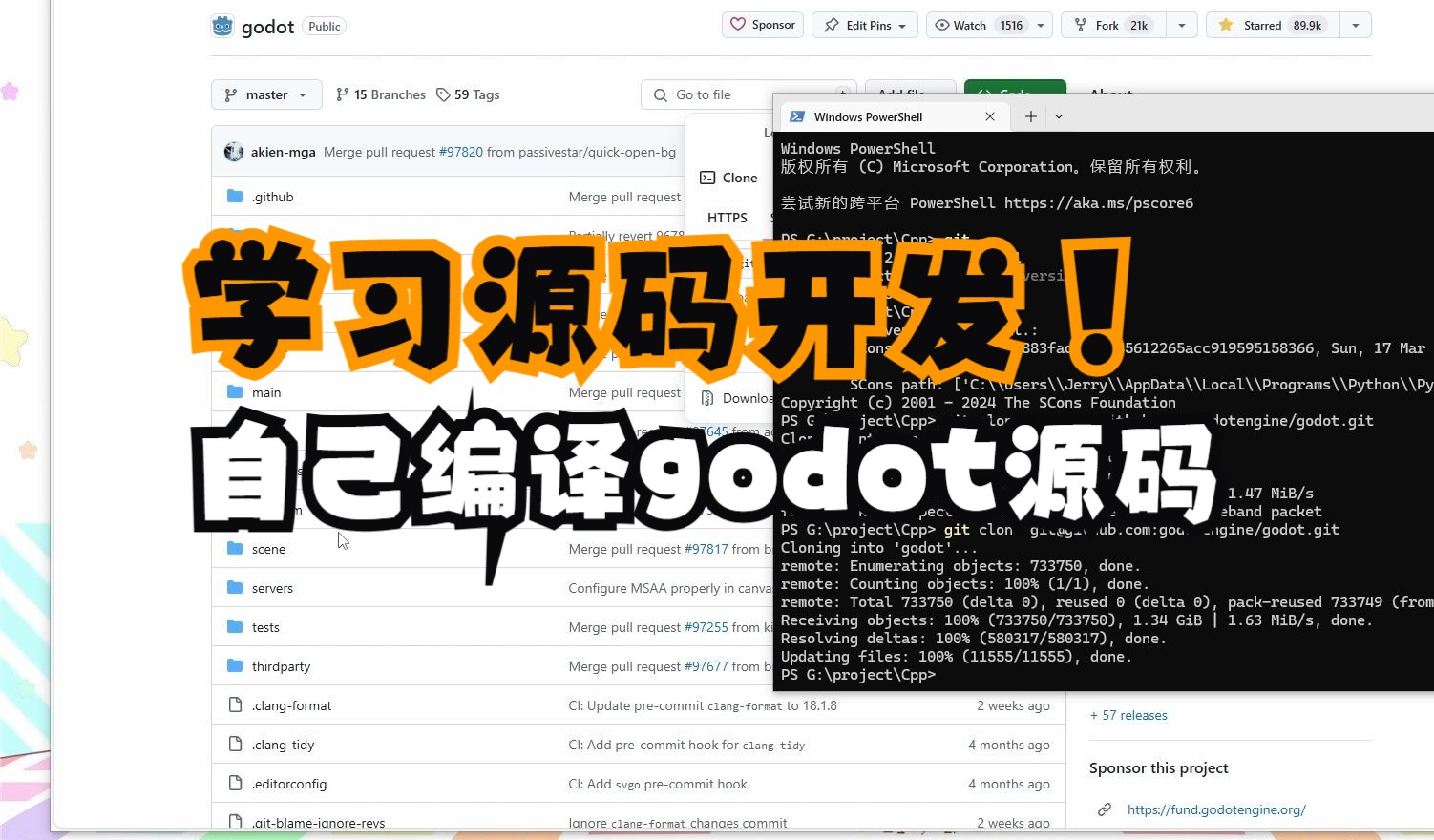Click the Starred button
The height and width of the screenshot is (840, 1434).
pos(1273,25)
